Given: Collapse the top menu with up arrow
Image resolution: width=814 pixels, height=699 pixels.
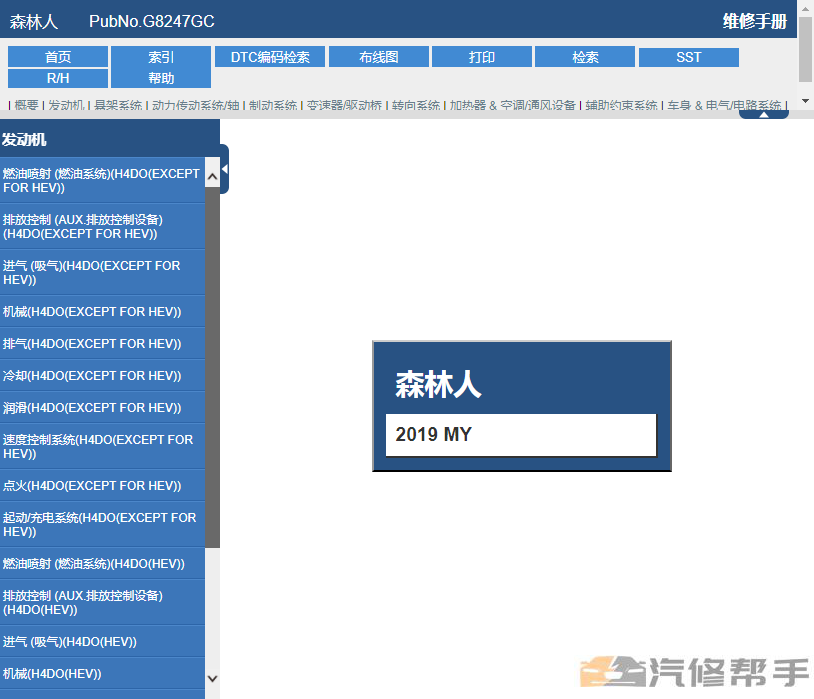Looking at the screenshot, I should click(764, 114).
